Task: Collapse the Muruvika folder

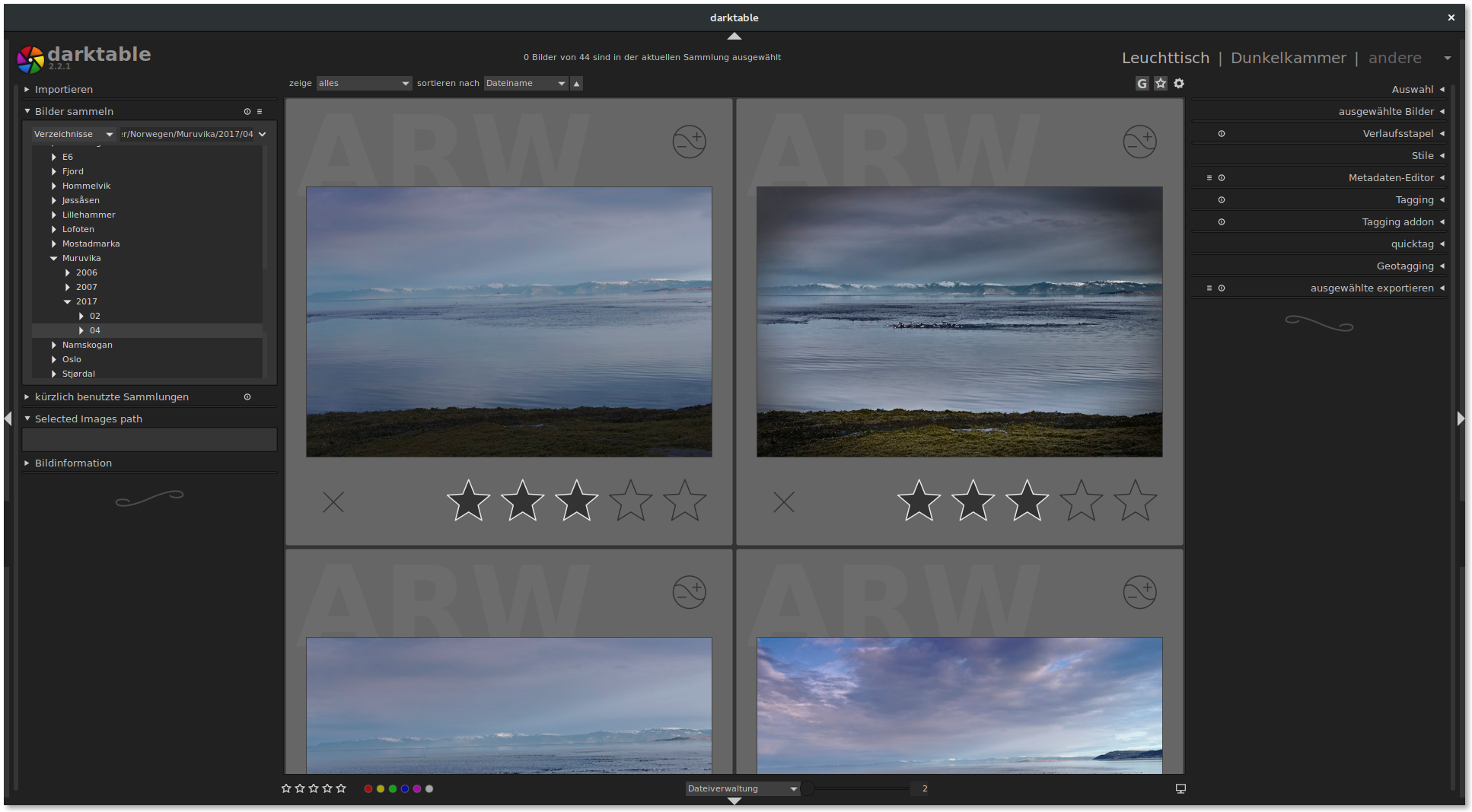Action: (x=54, y=259)
